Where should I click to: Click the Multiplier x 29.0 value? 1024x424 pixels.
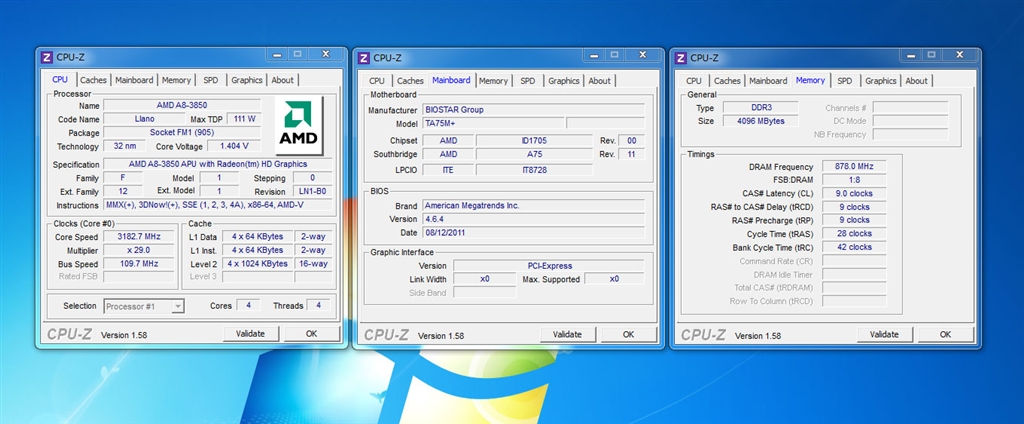(138, 250)
